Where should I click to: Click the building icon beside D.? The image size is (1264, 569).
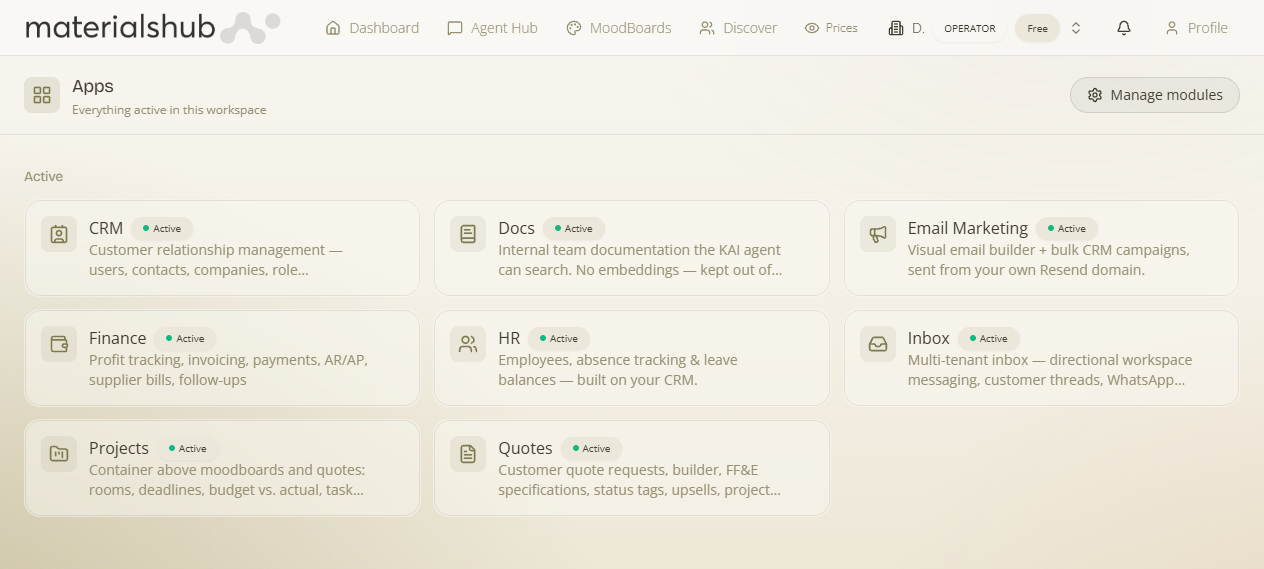pos(896,28)
